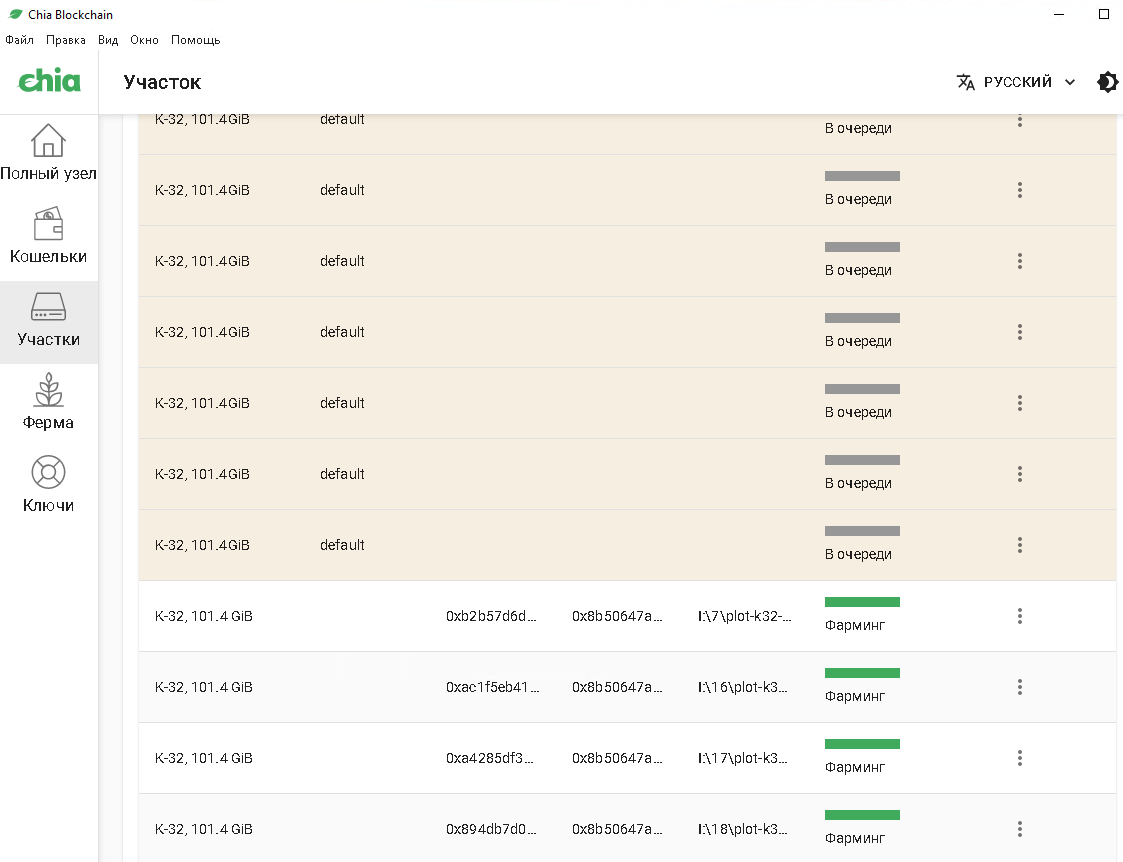This screenshot has width=1123, height=862.
Task: Click the Chia leaf icon in title bar
Action: [15, 14]
